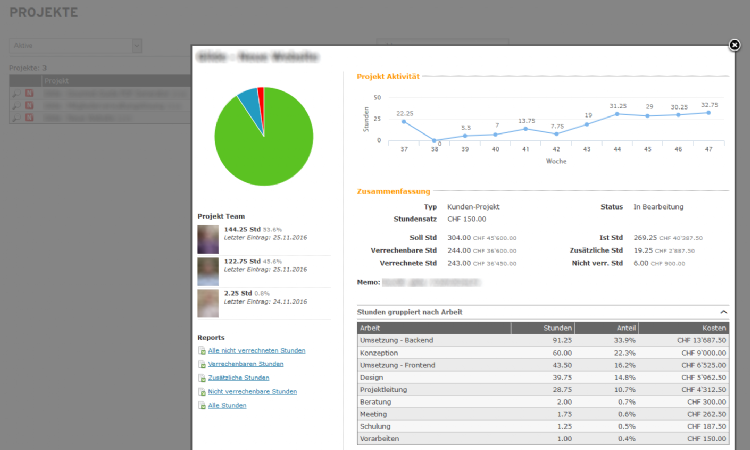Screen dimensions: 750x450
Task: Click file icon next to Zusätzliche Stunden
Action: click(202, 378)
